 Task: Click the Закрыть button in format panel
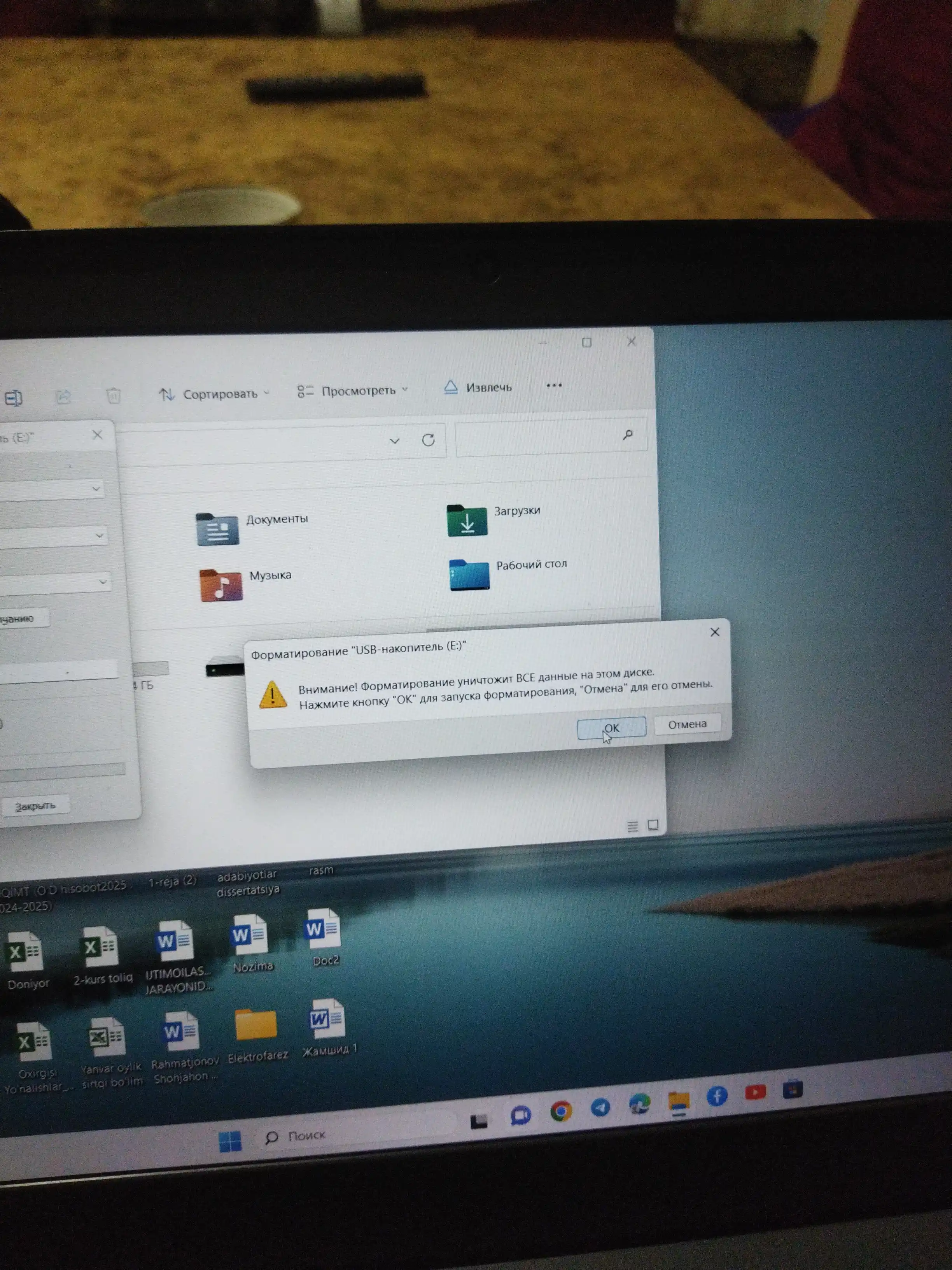[x=35, y=805]
